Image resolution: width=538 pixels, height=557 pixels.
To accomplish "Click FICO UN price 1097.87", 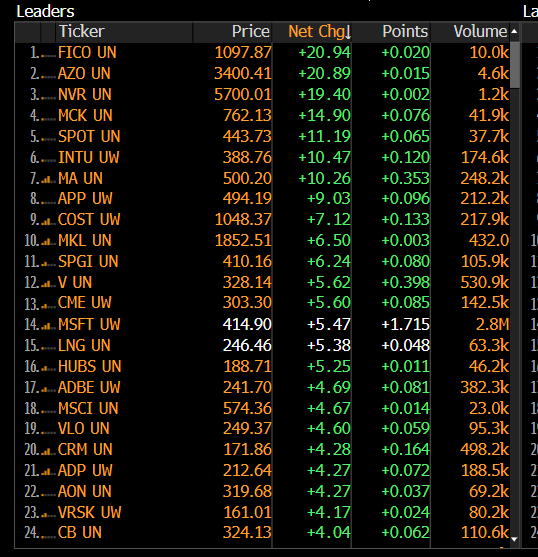I will 243,53.
